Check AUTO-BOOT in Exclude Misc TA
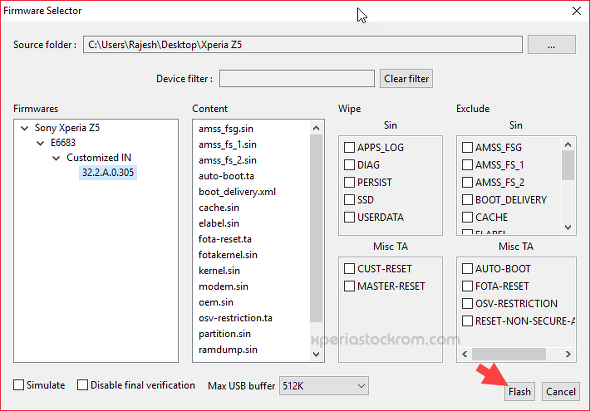This screenshot has width=590, height=411. (x=467, y=268)
